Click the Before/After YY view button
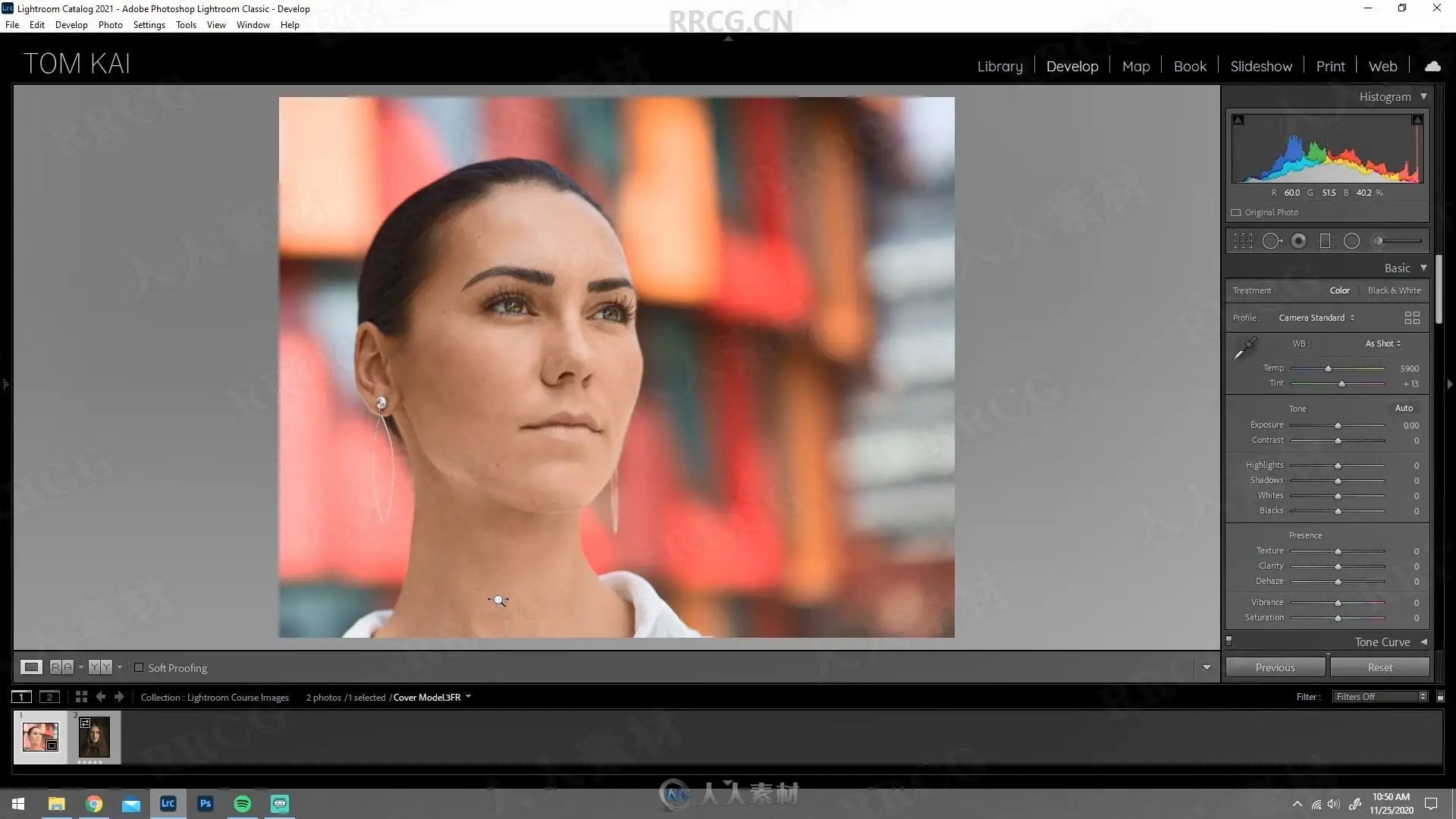 point(100,667)
